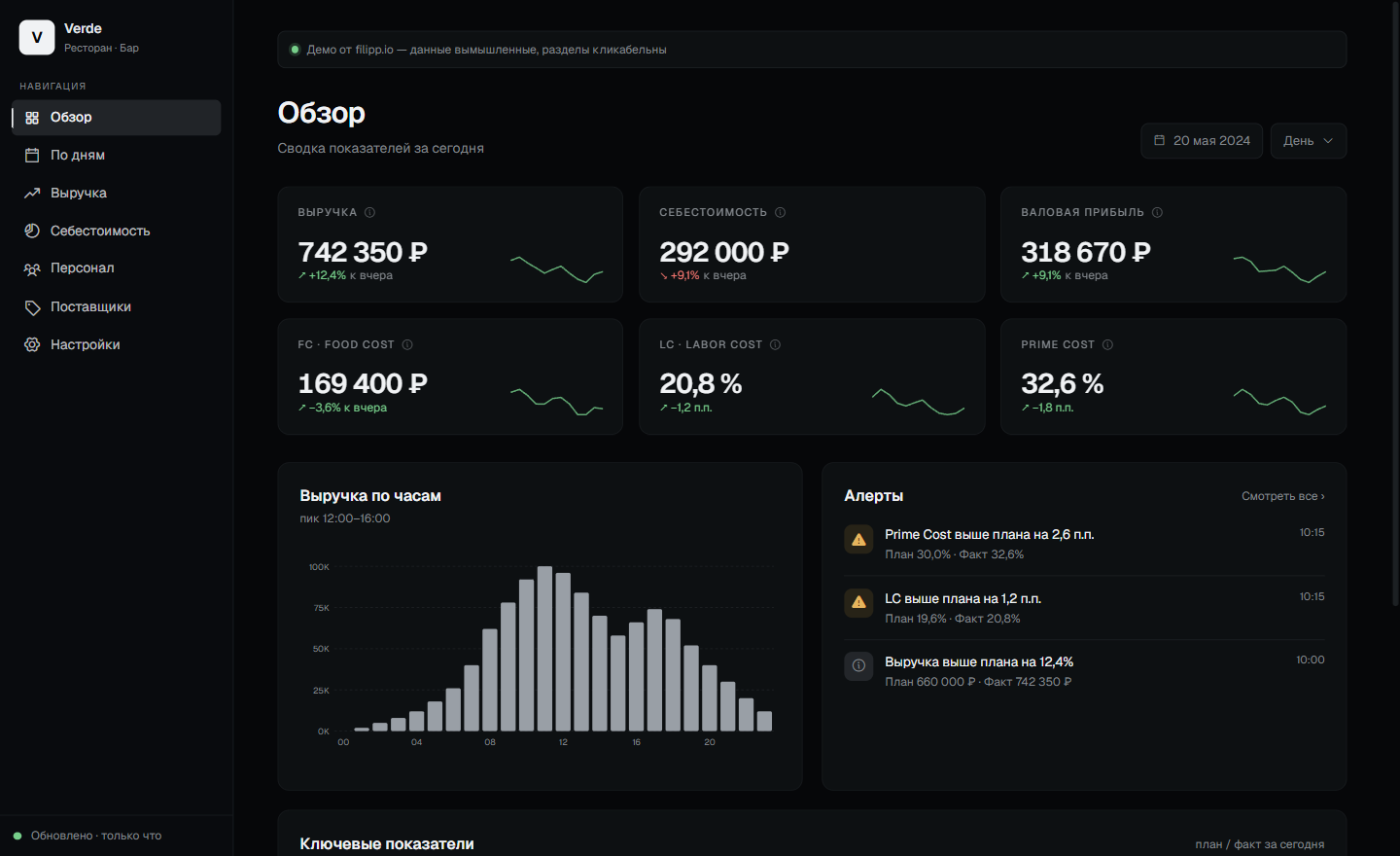Open the LC выше плана alert row
This screenshot has width=1400, height=856.
(1084, 608)
